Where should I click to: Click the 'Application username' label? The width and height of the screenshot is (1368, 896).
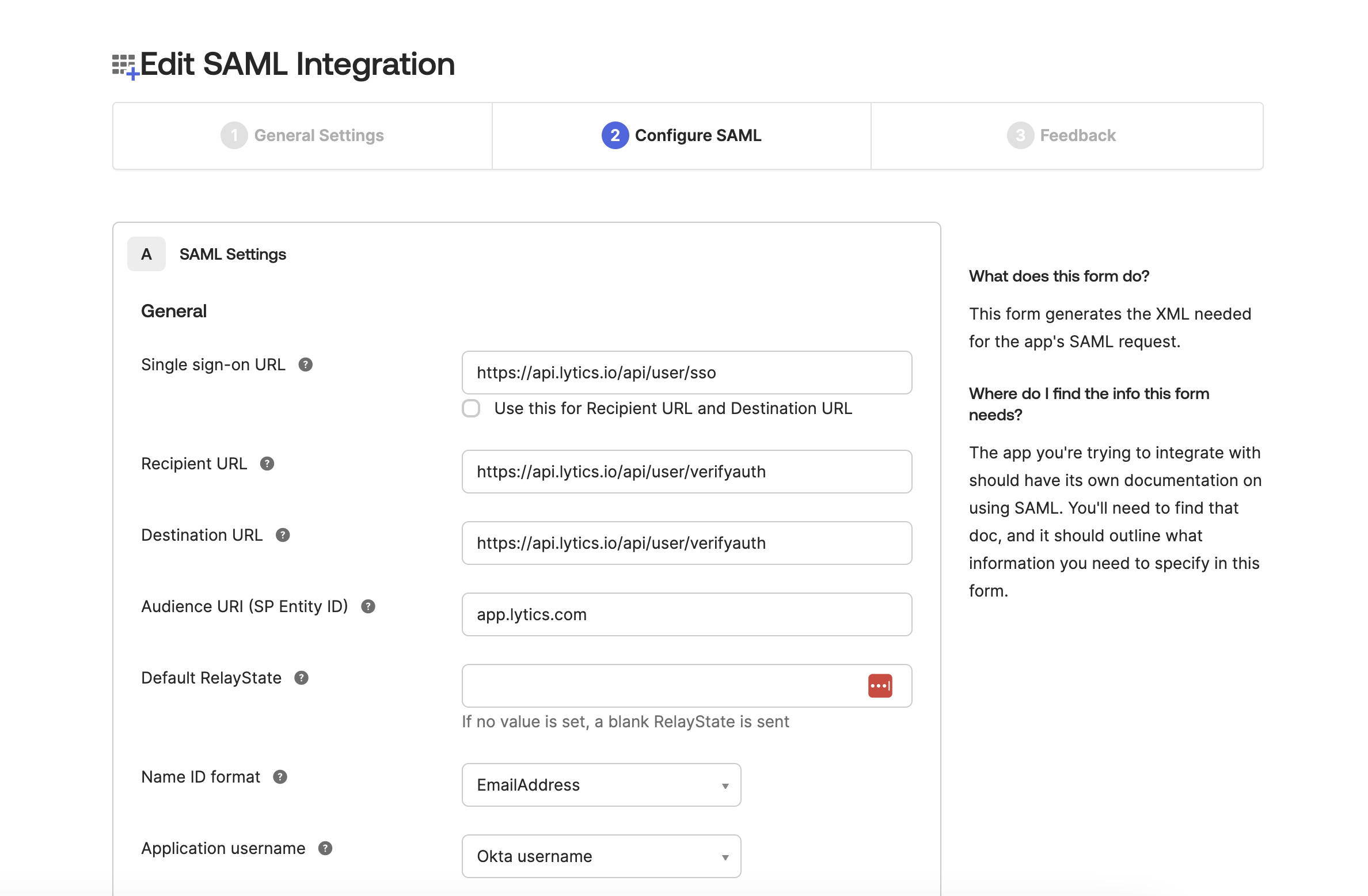[223, 848]
